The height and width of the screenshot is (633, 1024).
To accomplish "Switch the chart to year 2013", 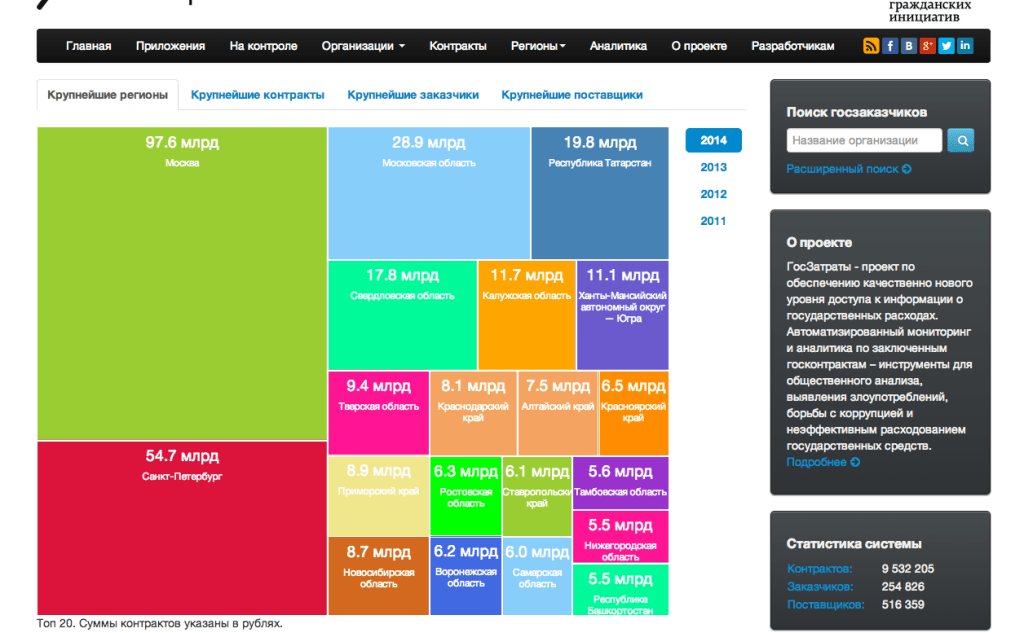I will 713,168.
